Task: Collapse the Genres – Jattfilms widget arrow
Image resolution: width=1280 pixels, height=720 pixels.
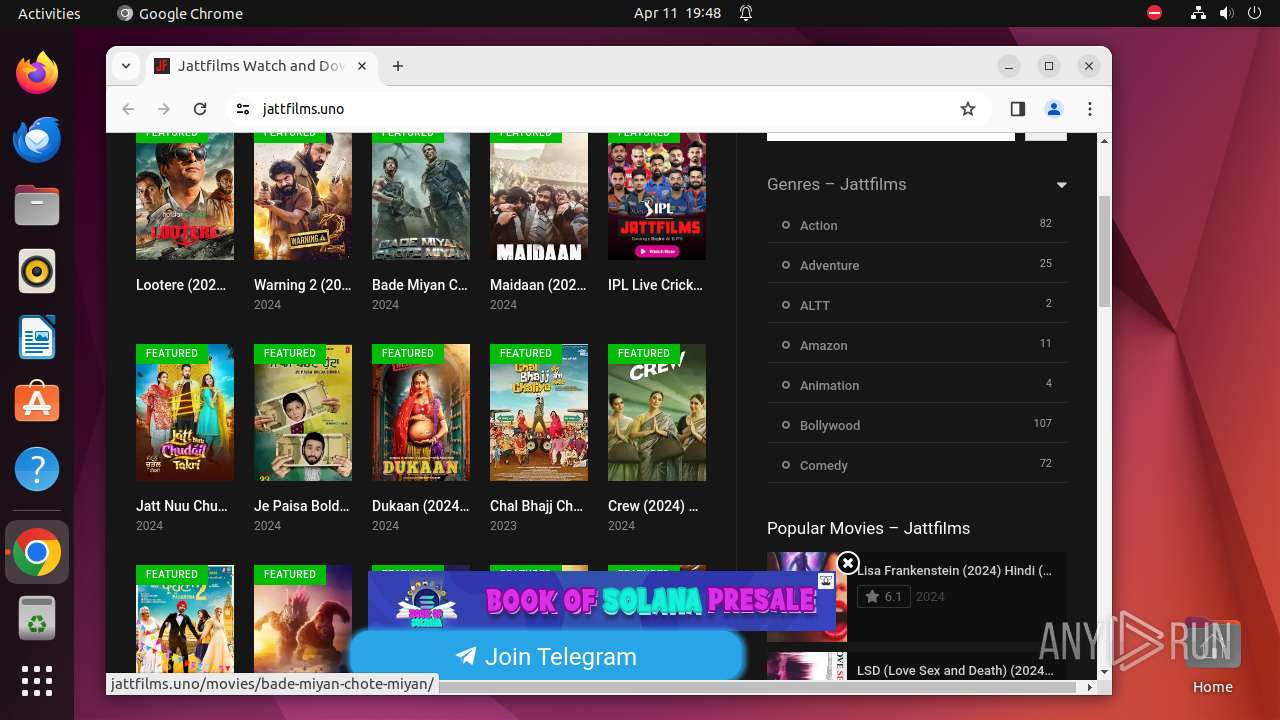Action: click(x=1061, y=185)
